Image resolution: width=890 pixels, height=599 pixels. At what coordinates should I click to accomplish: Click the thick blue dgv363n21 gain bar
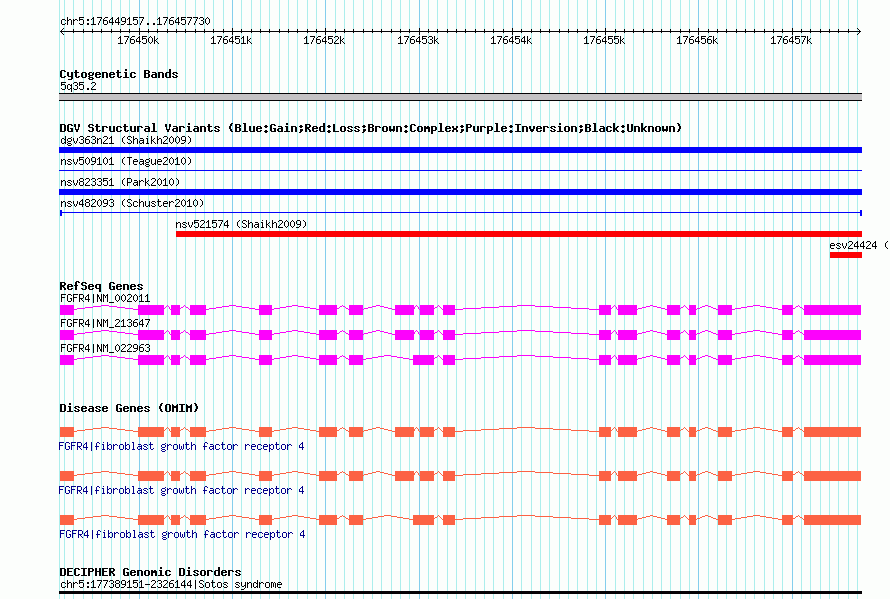point(460,150)
